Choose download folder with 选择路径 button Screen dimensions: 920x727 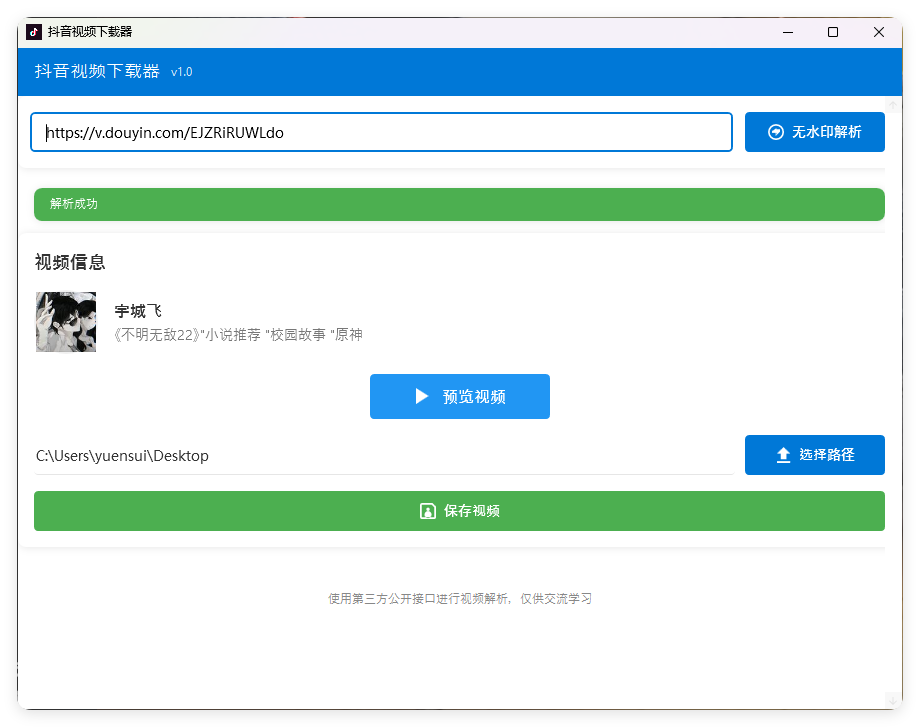(x=815, y=454)
